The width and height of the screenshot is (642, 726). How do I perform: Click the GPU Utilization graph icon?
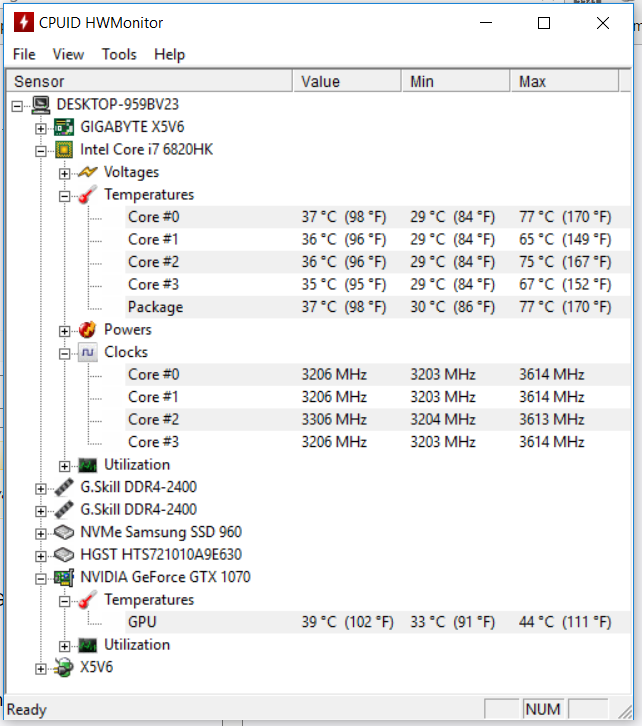click(x=87, y=645)
